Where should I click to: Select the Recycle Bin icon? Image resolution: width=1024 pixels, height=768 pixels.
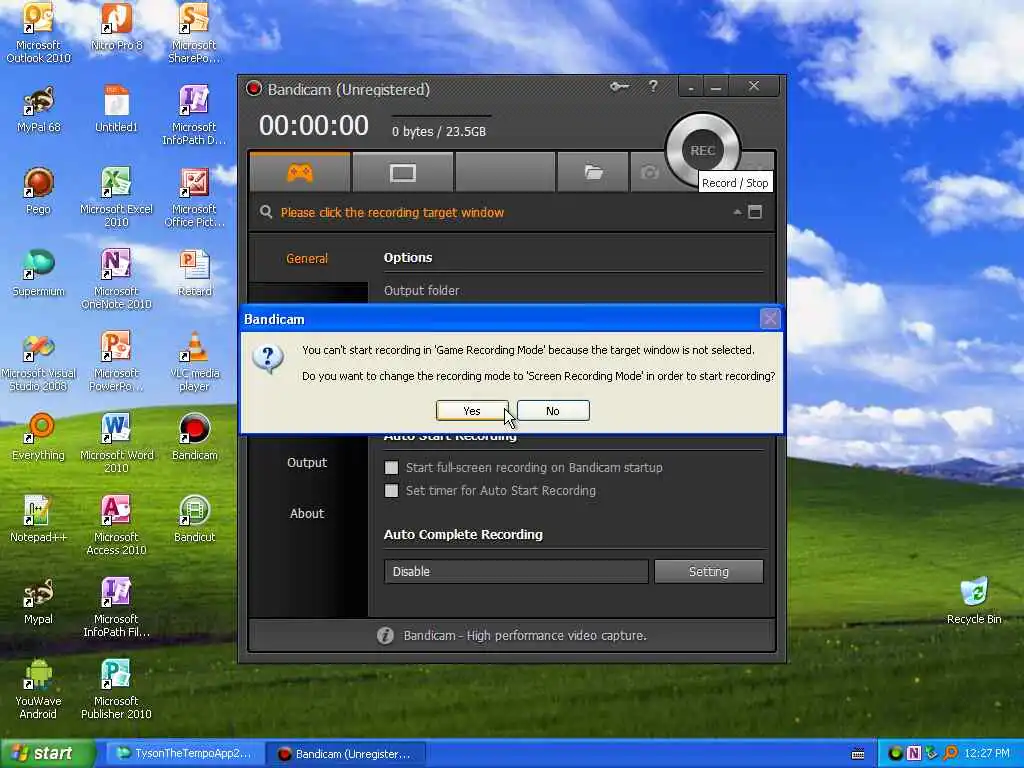(x=974, y=601)
